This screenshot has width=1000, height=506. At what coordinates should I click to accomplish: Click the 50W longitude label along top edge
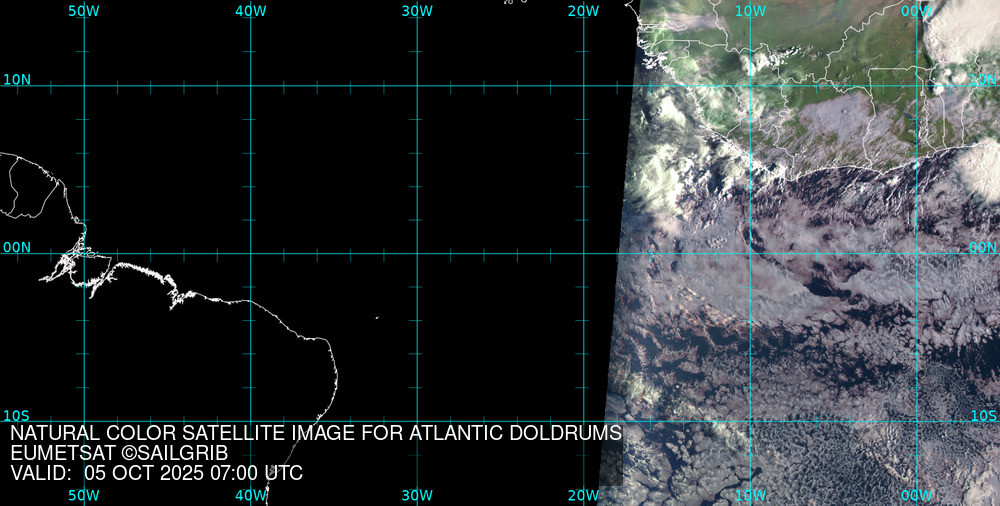84,11
